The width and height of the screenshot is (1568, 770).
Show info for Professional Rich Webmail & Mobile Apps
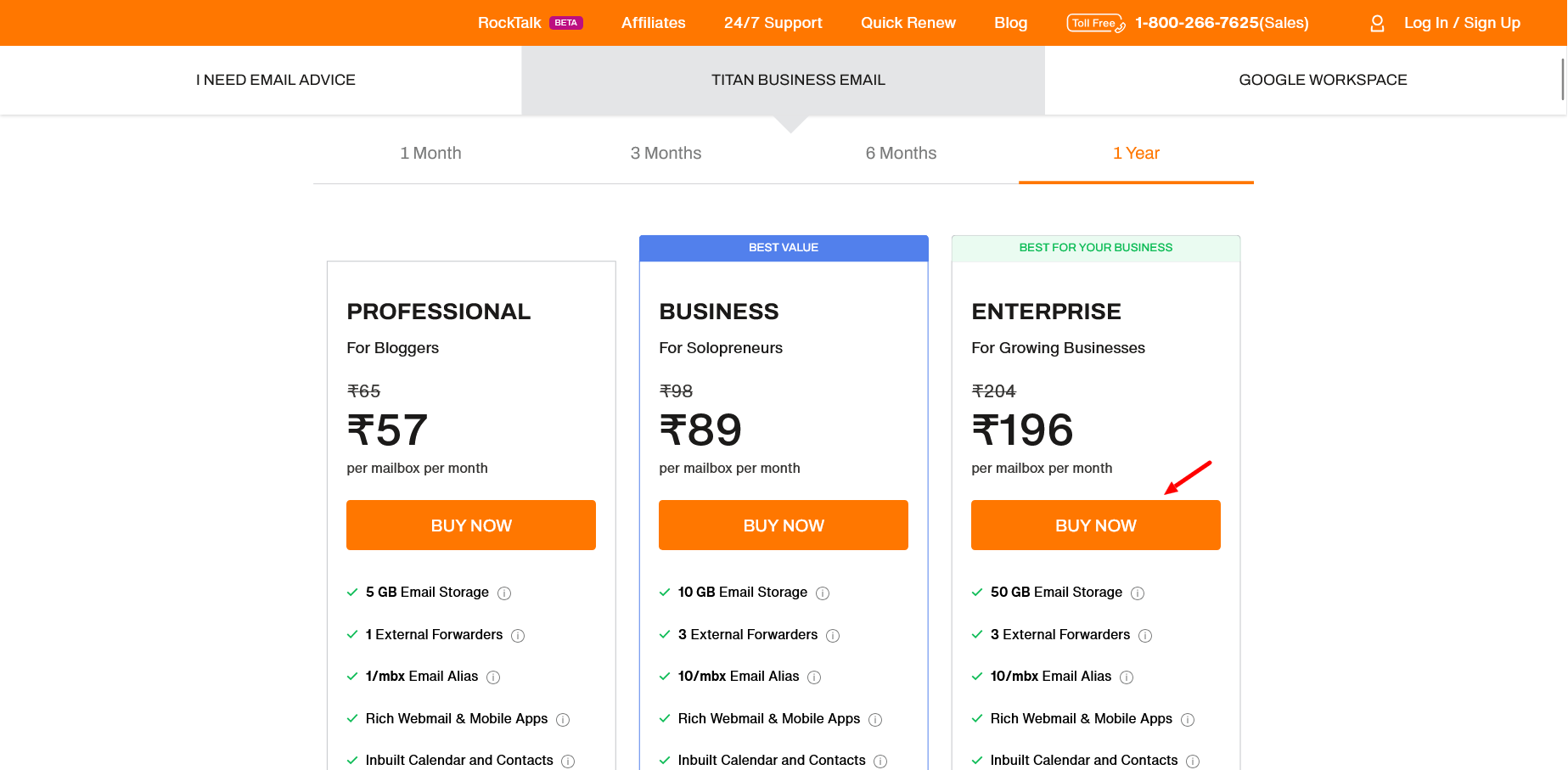(563, 720)
